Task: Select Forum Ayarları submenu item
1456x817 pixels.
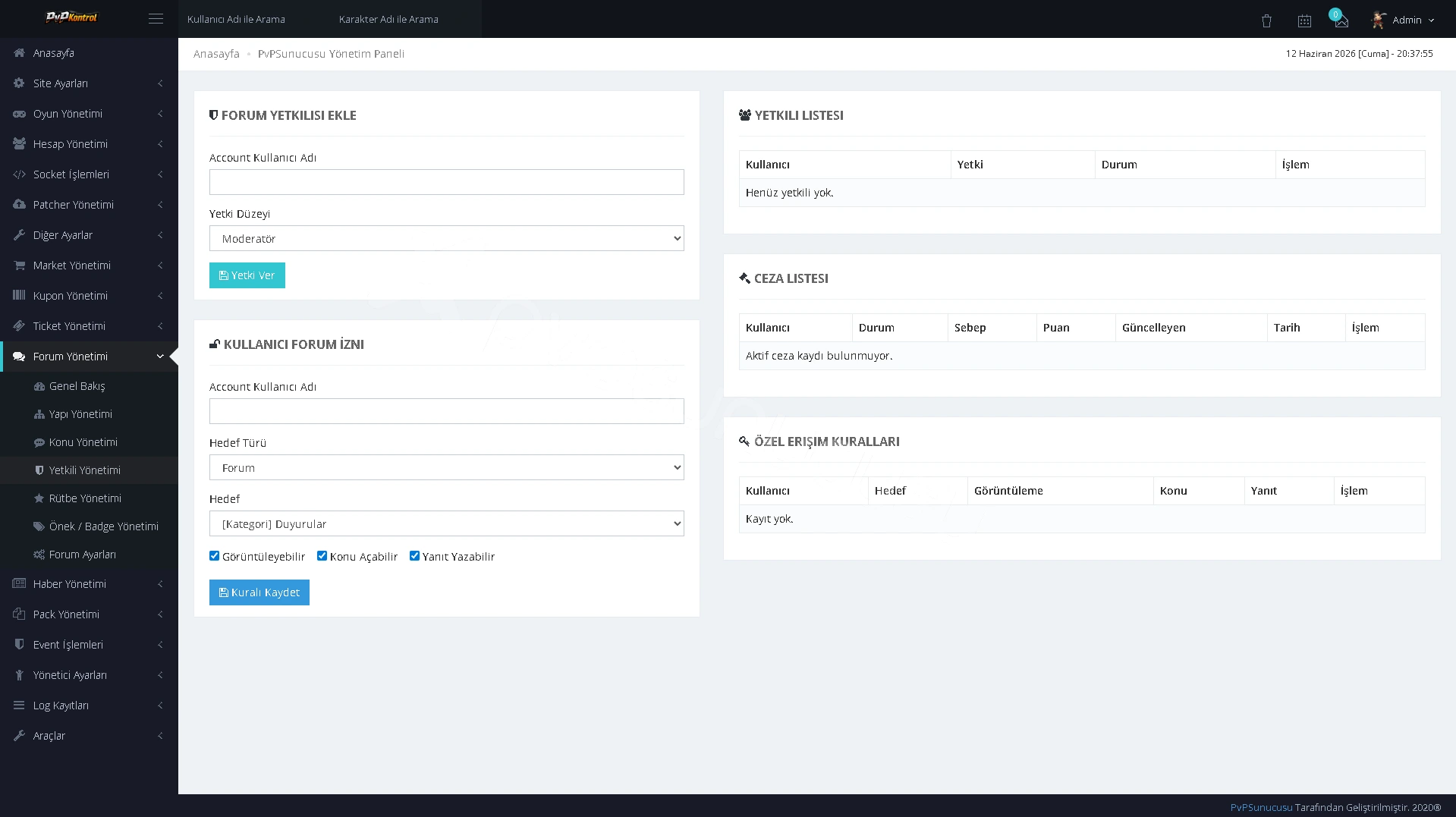Action: [89, 555]
